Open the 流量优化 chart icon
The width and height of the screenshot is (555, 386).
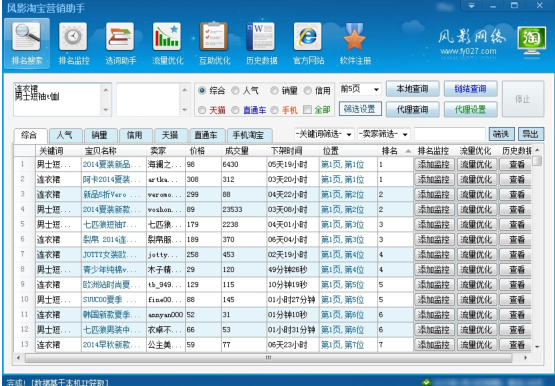pos(167,37)
